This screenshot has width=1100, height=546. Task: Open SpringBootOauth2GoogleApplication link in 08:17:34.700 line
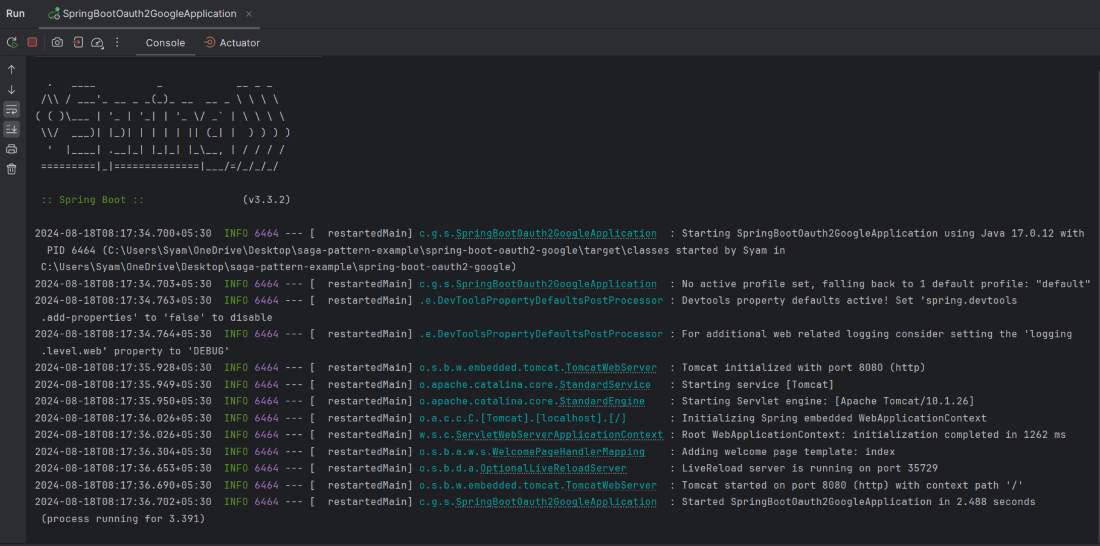tap(556, 233)
